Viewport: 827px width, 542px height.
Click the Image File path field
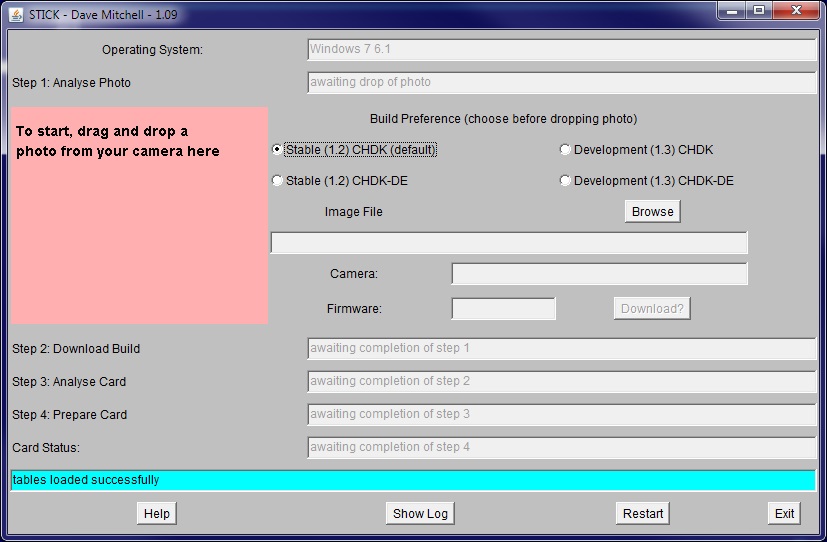coord(509,243)
